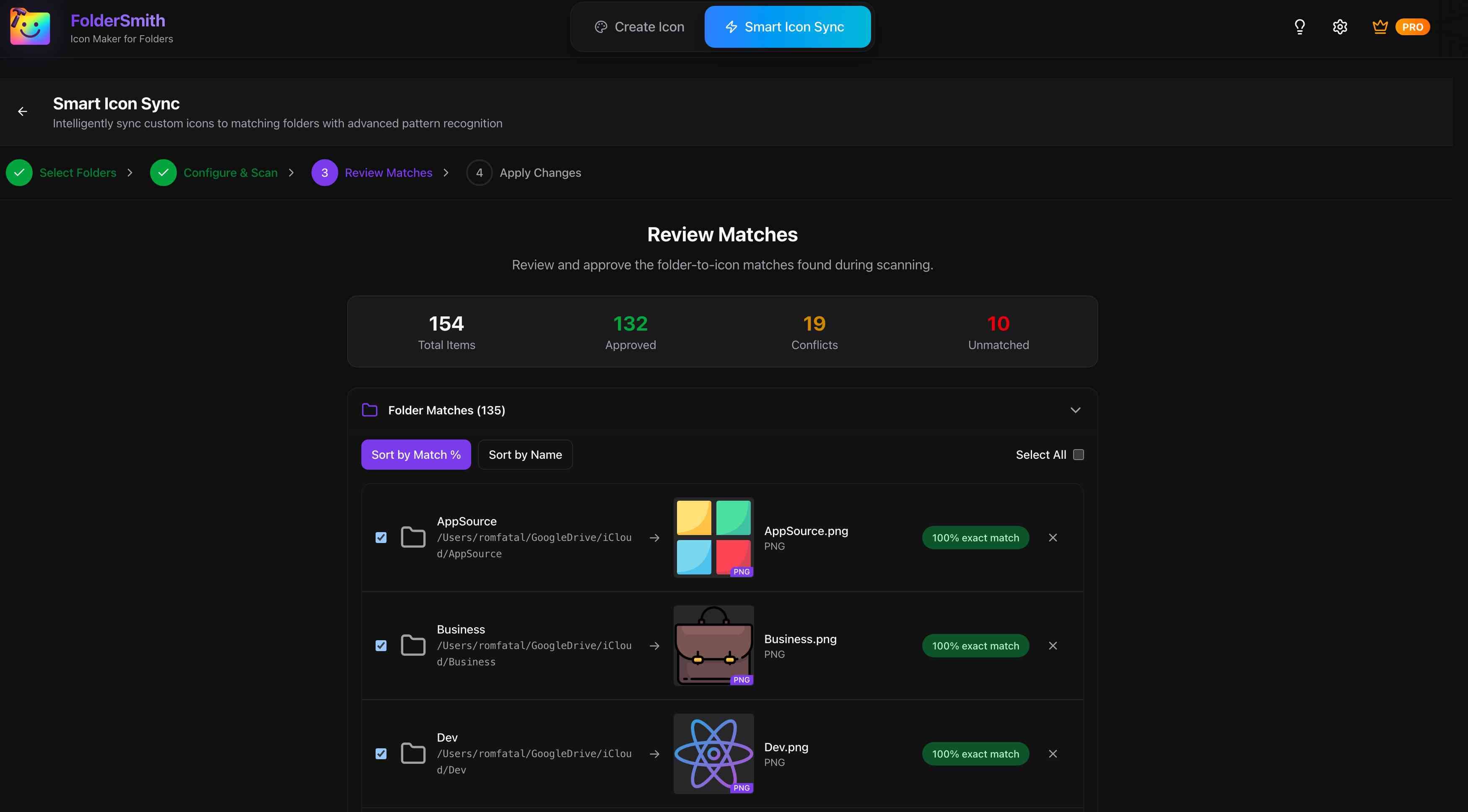Open the Dev.png atom icon thumbnail

(713, 754)
